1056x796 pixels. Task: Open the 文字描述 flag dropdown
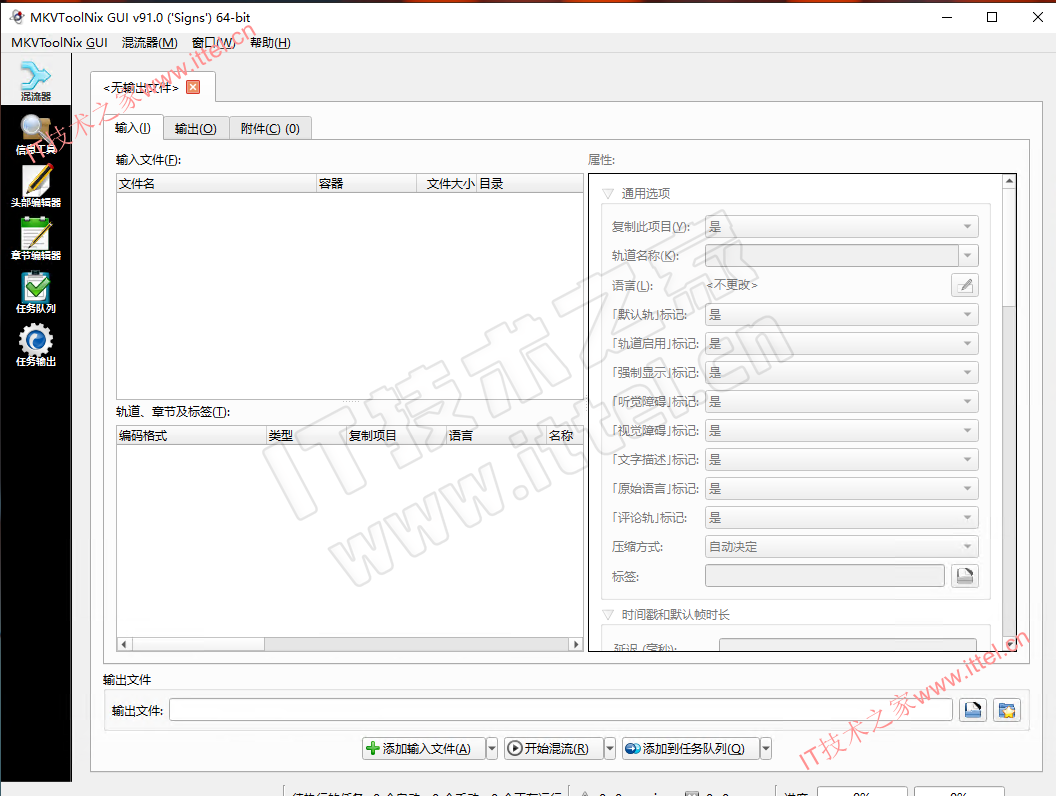[841, 459]
